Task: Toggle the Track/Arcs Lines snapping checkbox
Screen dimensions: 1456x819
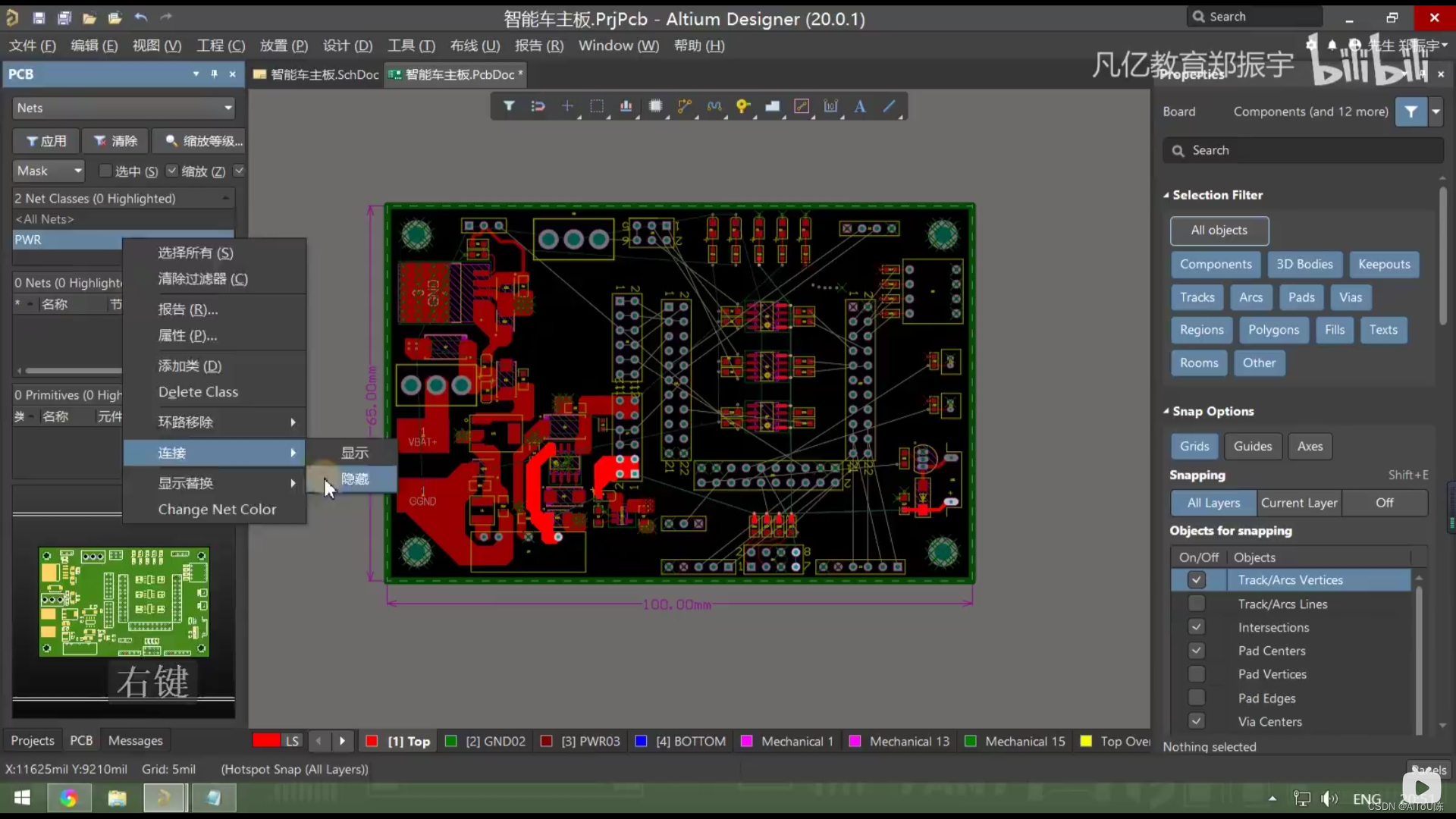Action: [1196, 604]
